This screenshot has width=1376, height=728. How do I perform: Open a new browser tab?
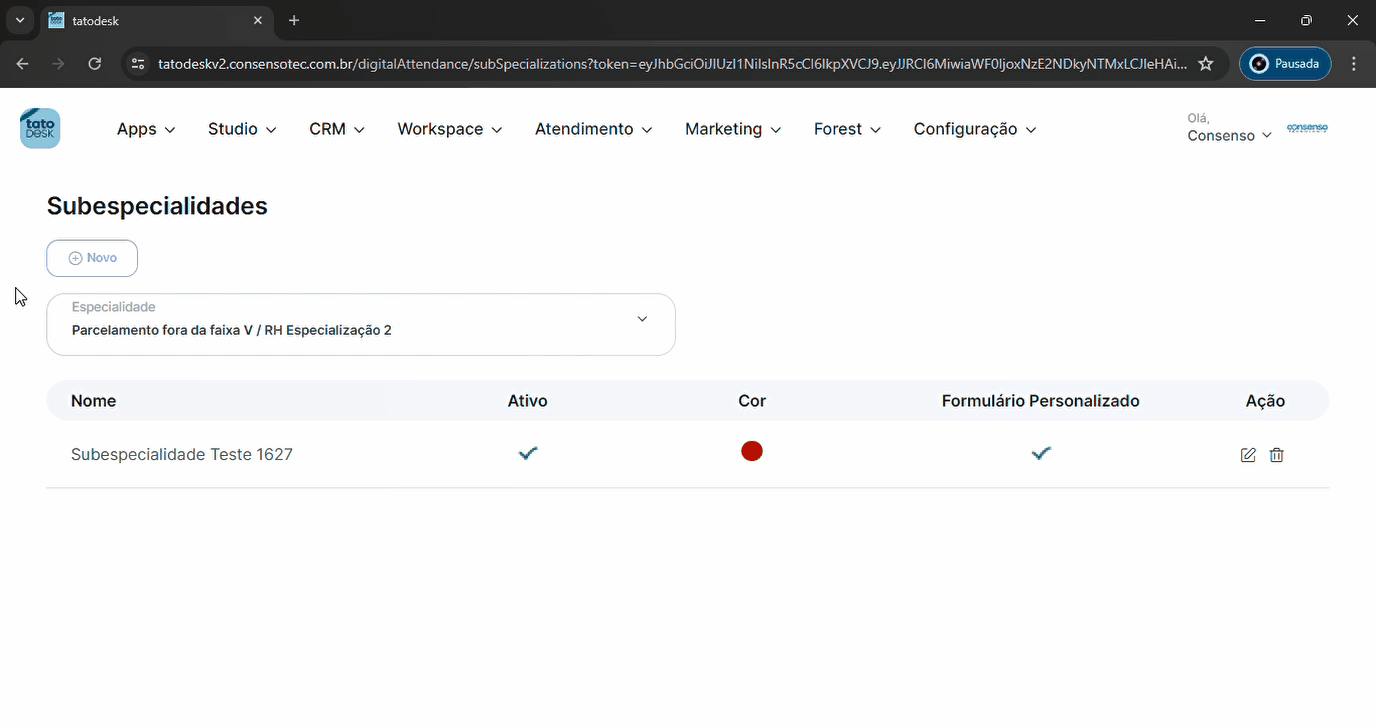(x=294, y=21)
